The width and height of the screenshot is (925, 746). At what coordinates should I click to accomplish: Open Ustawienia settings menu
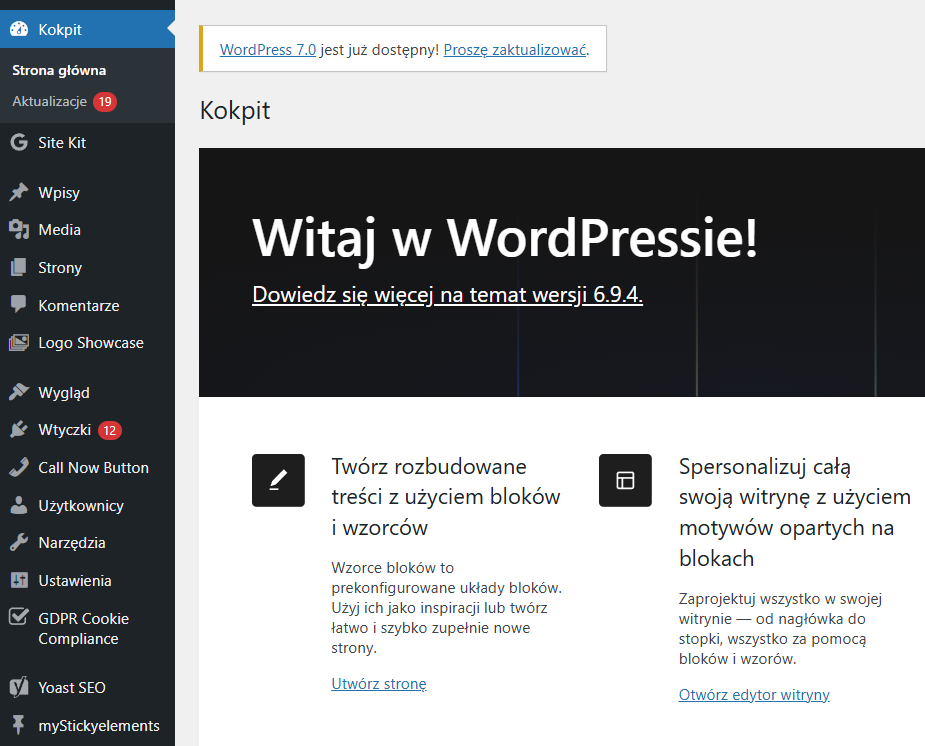click(x=87, y=580)
